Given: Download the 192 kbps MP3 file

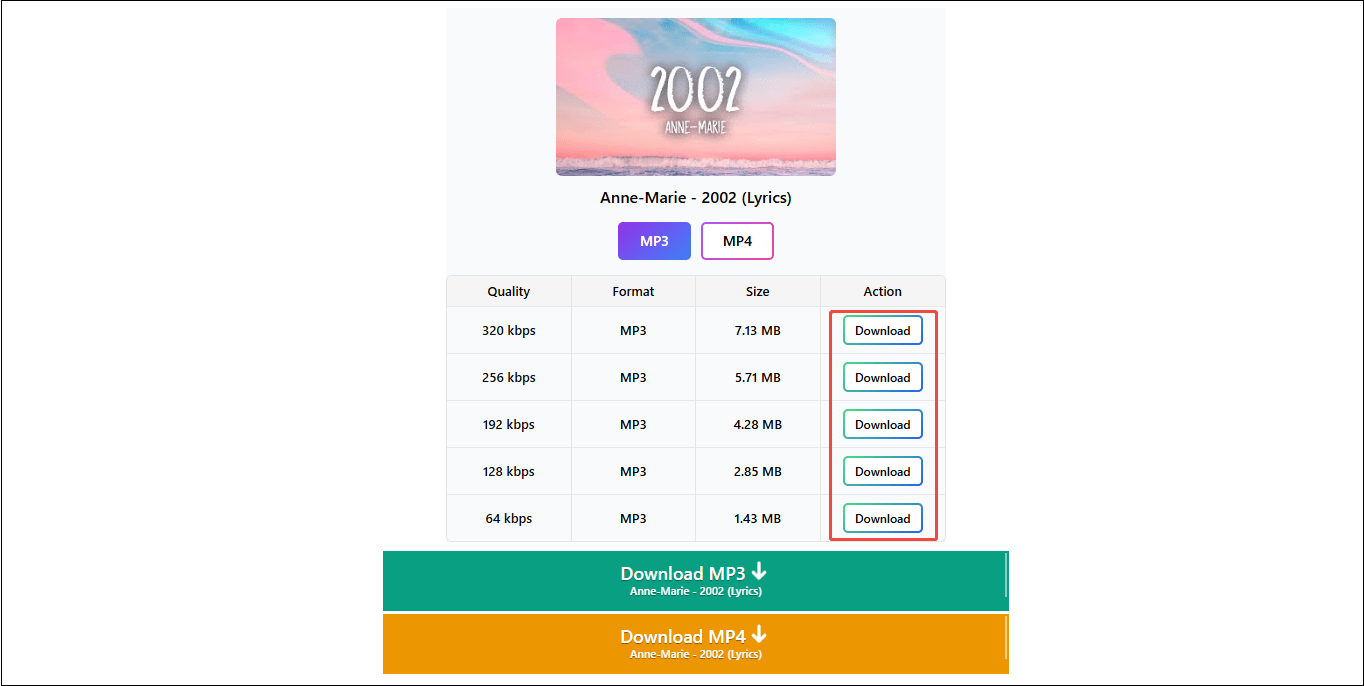Looking at the screenshot, I should coord(882,424).
